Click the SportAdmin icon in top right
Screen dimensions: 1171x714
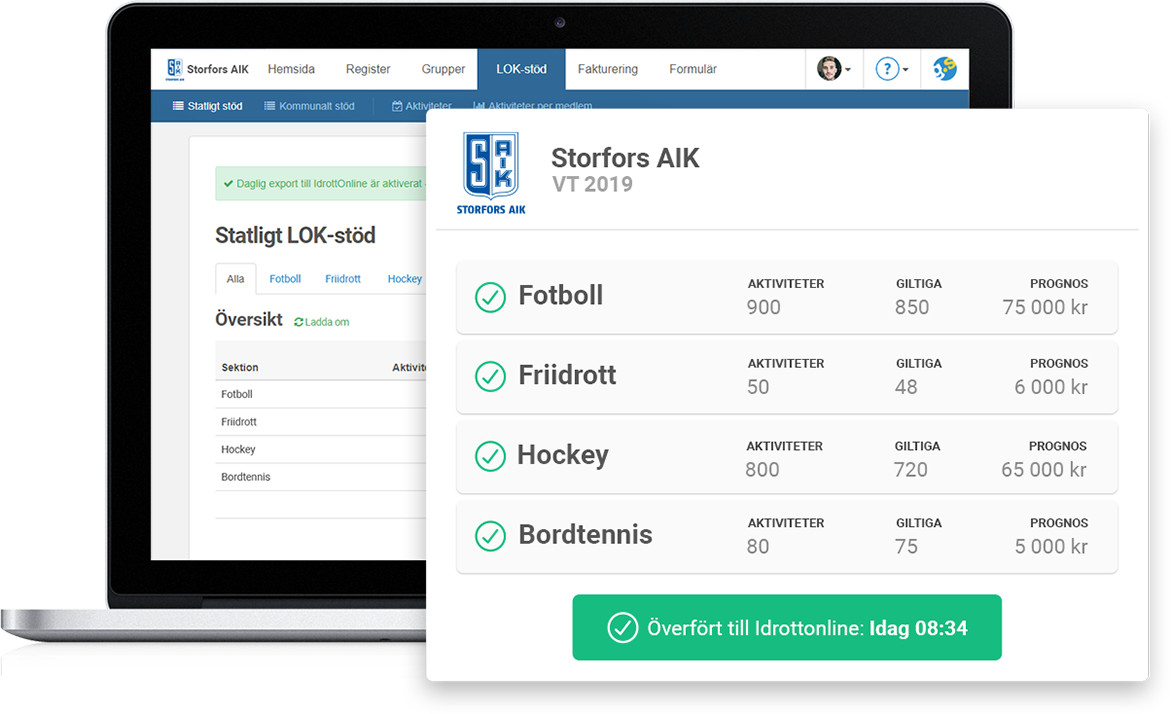tap(944, 69)
